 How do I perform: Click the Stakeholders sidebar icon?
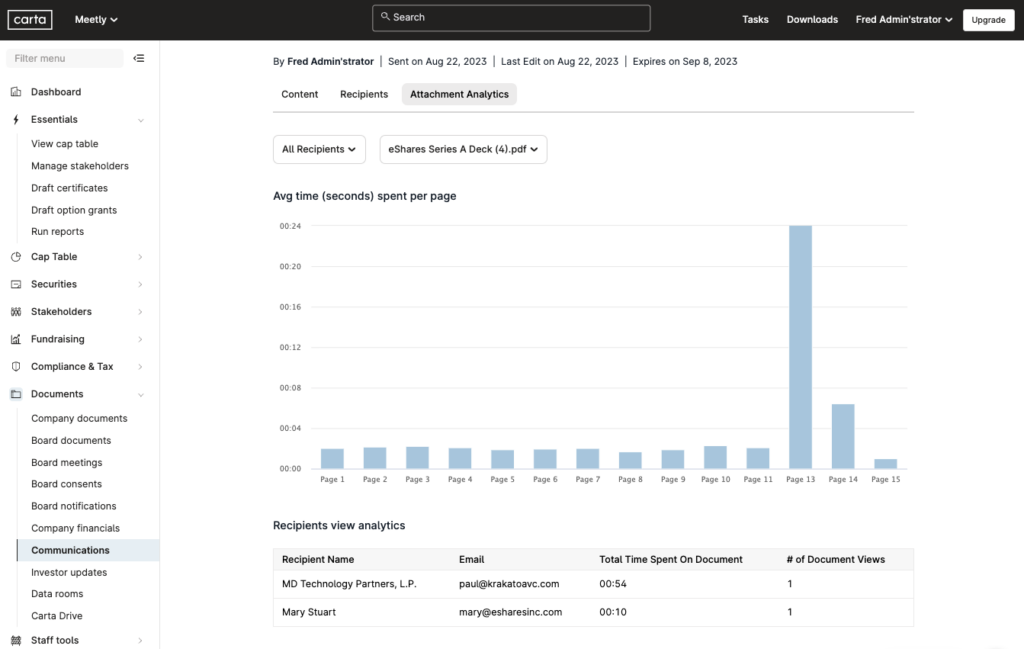(x=14, y=311)
